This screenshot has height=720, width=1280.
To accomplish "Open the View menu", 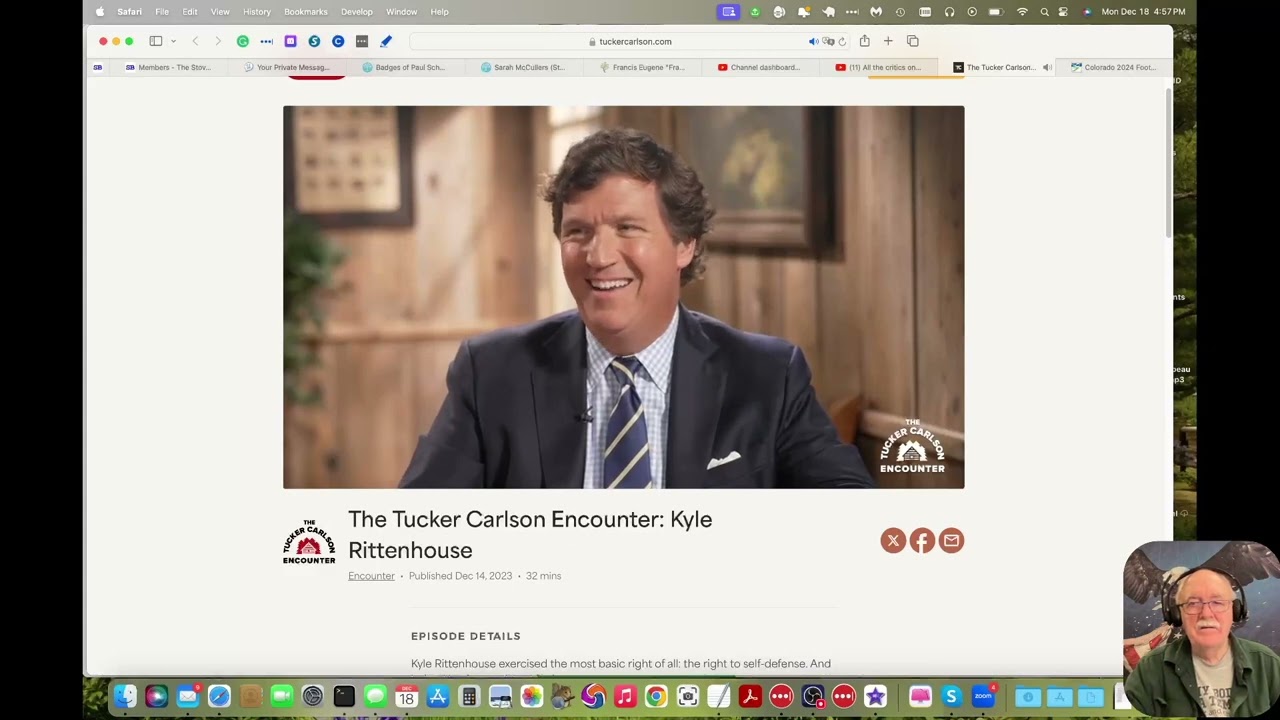I will coord(220,12).
